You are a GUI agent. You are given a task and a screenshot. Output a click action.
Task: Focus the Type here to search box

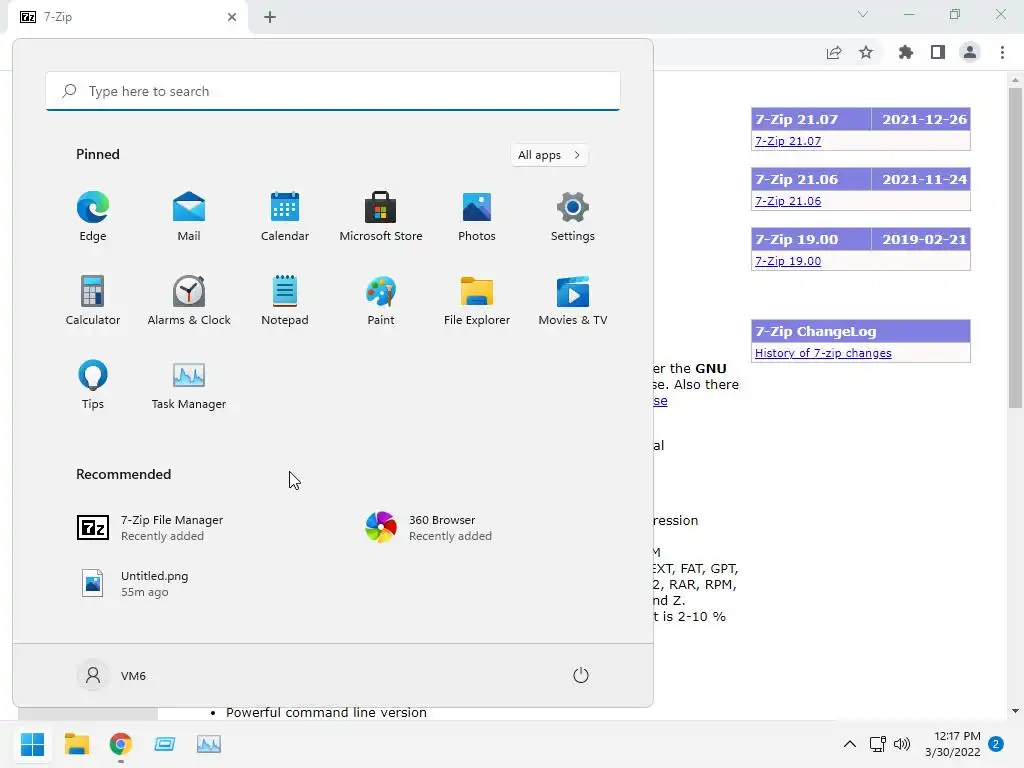tap(333, 91)
